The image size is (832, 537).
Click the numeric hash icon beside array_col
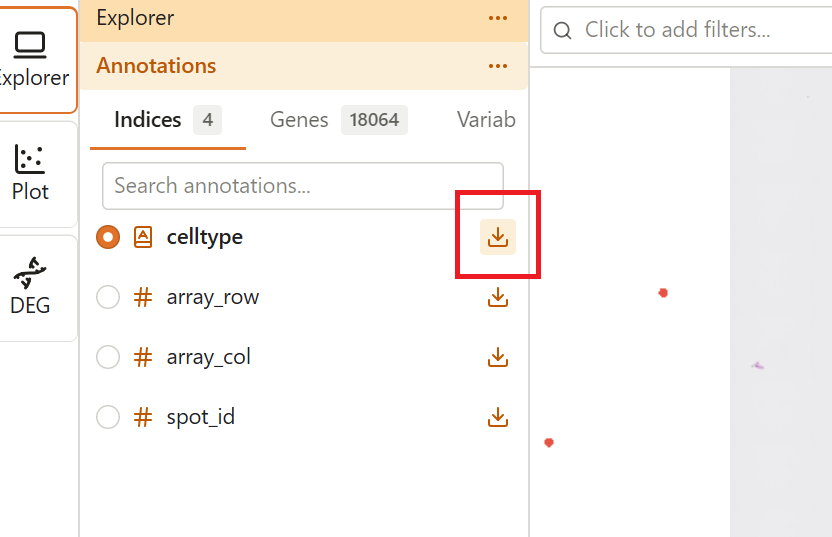coord(143,357)
